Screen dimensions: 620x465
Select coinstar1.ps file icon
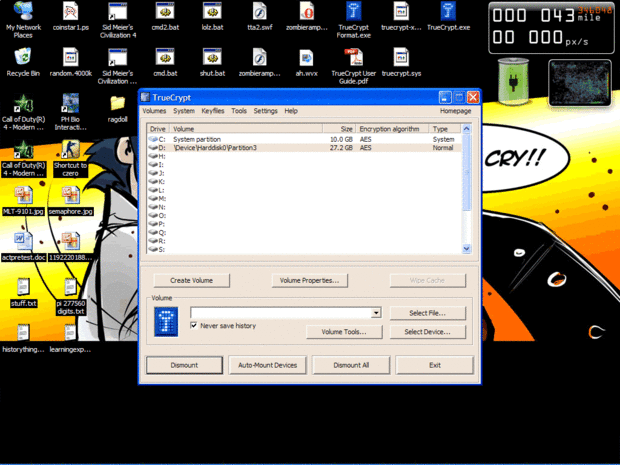pos(70,17)
